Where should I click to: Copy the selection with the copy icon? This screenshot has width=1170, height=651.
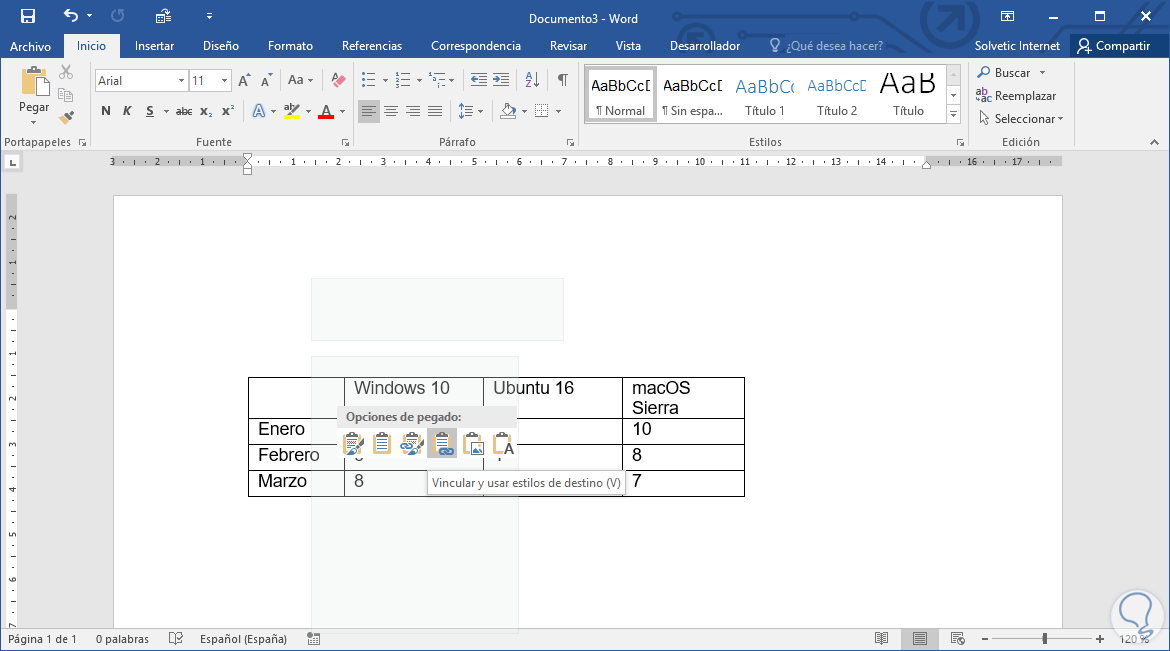66,95
